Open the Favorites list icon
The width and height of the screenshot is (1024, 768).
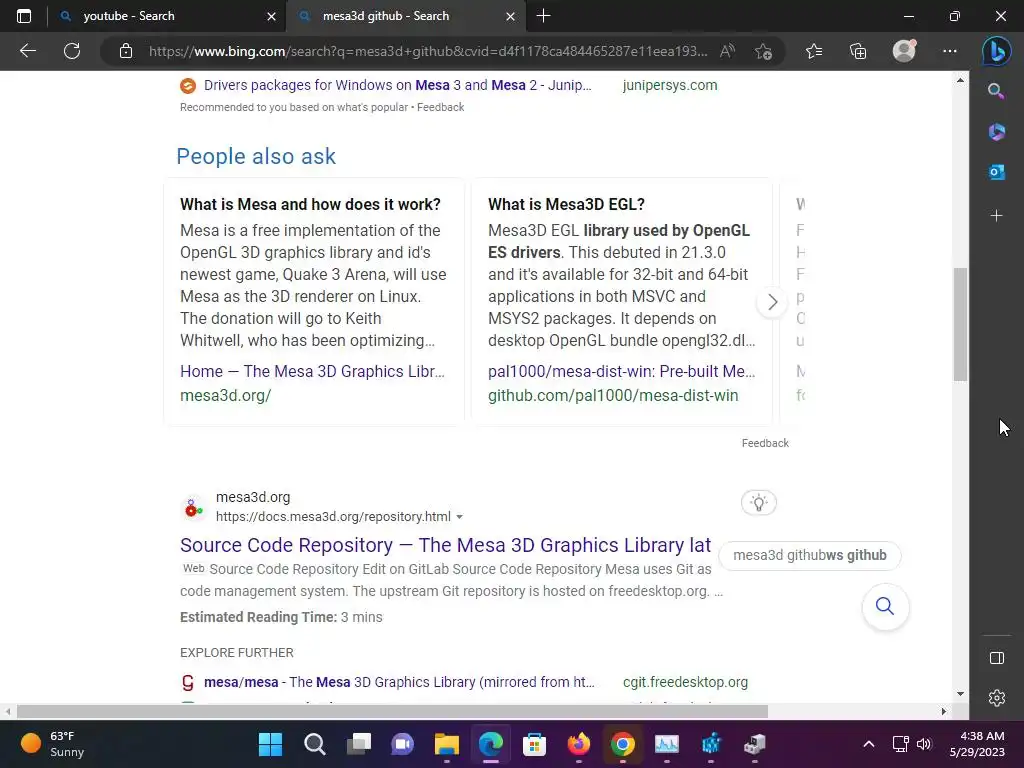[814, 51]
